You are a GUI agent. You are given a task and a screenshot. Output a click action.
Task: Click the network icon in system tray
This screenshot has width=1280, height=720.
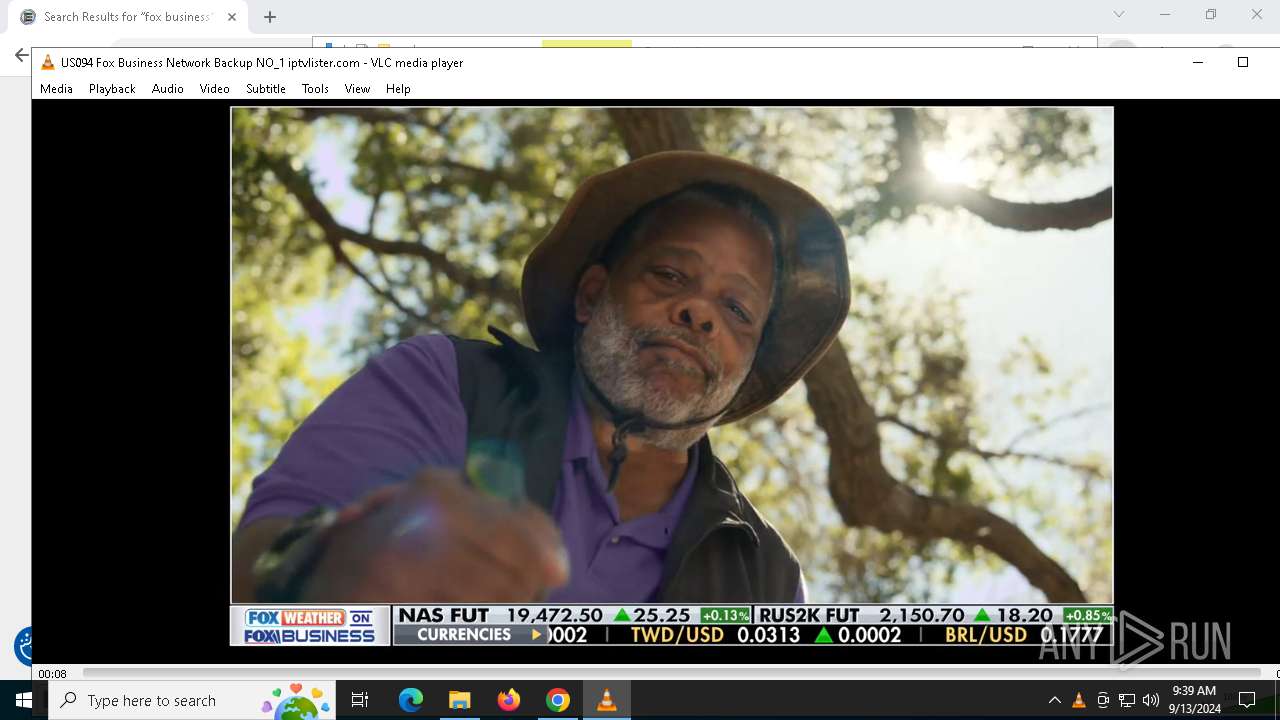click(1127, 700)
